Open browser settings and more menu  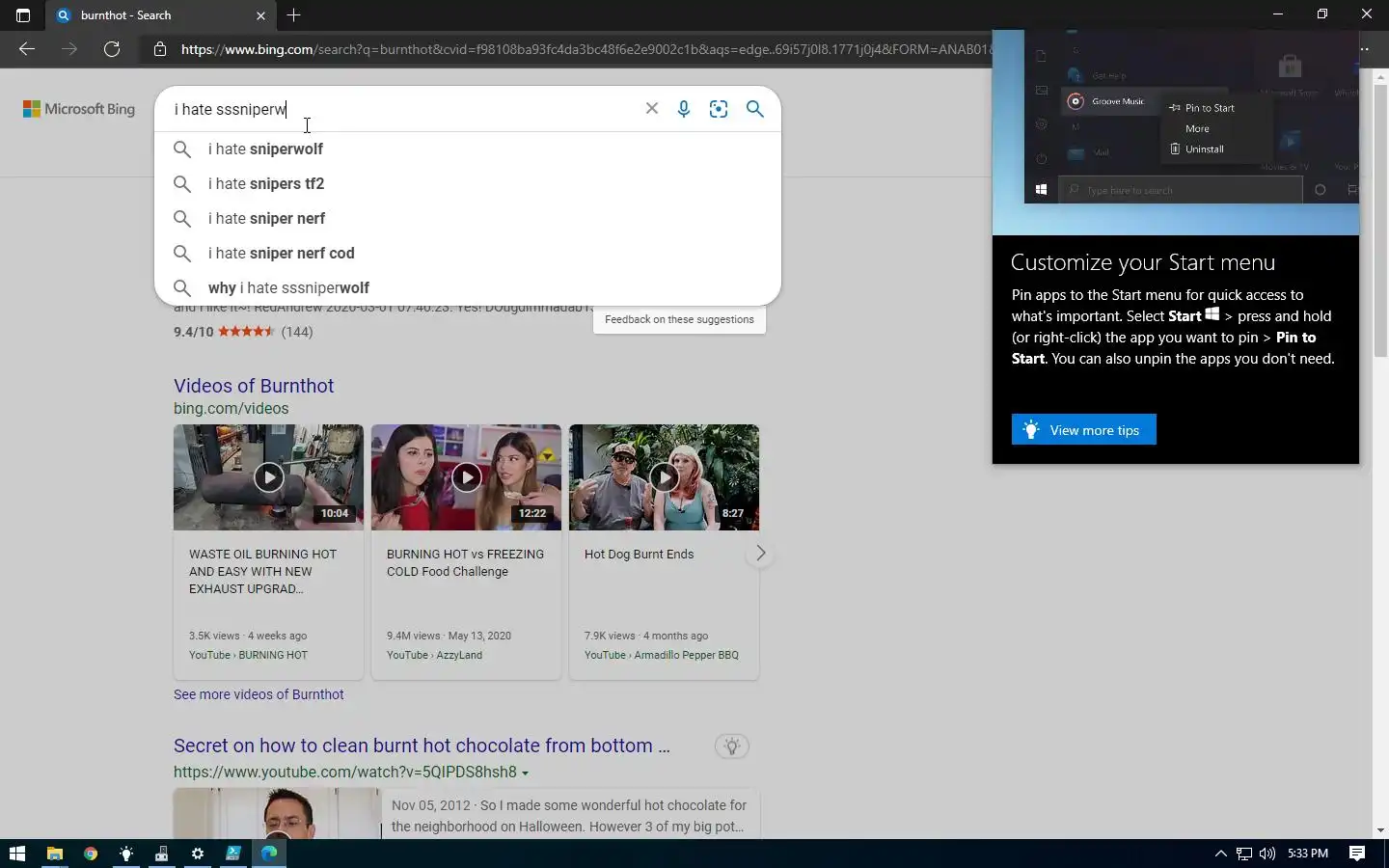tap(1364, 49)
